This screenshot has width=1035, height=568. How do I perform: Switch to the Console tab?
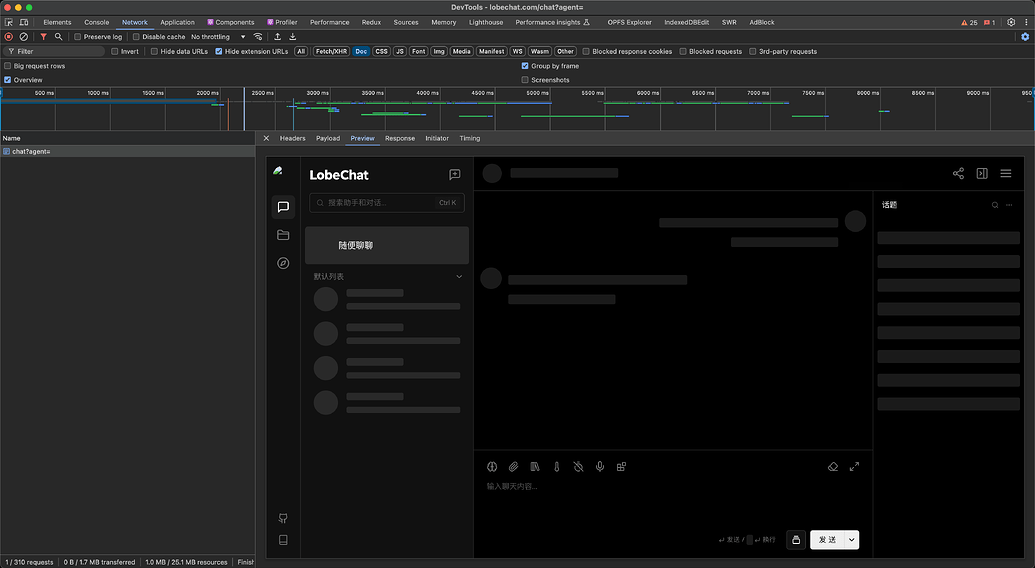tap(96, 22)
